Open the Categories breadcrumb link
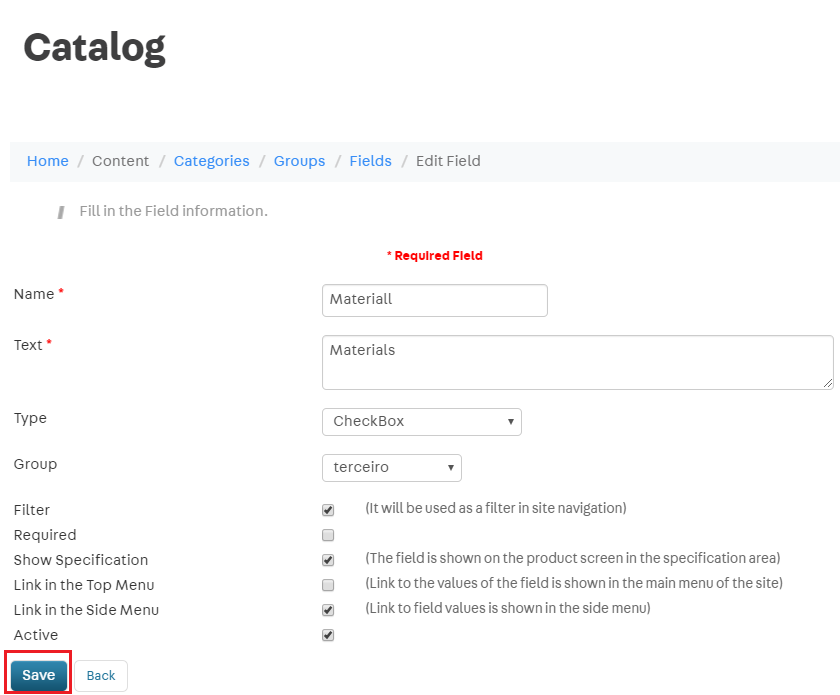The image size is (840, 695). coord(211,161)
